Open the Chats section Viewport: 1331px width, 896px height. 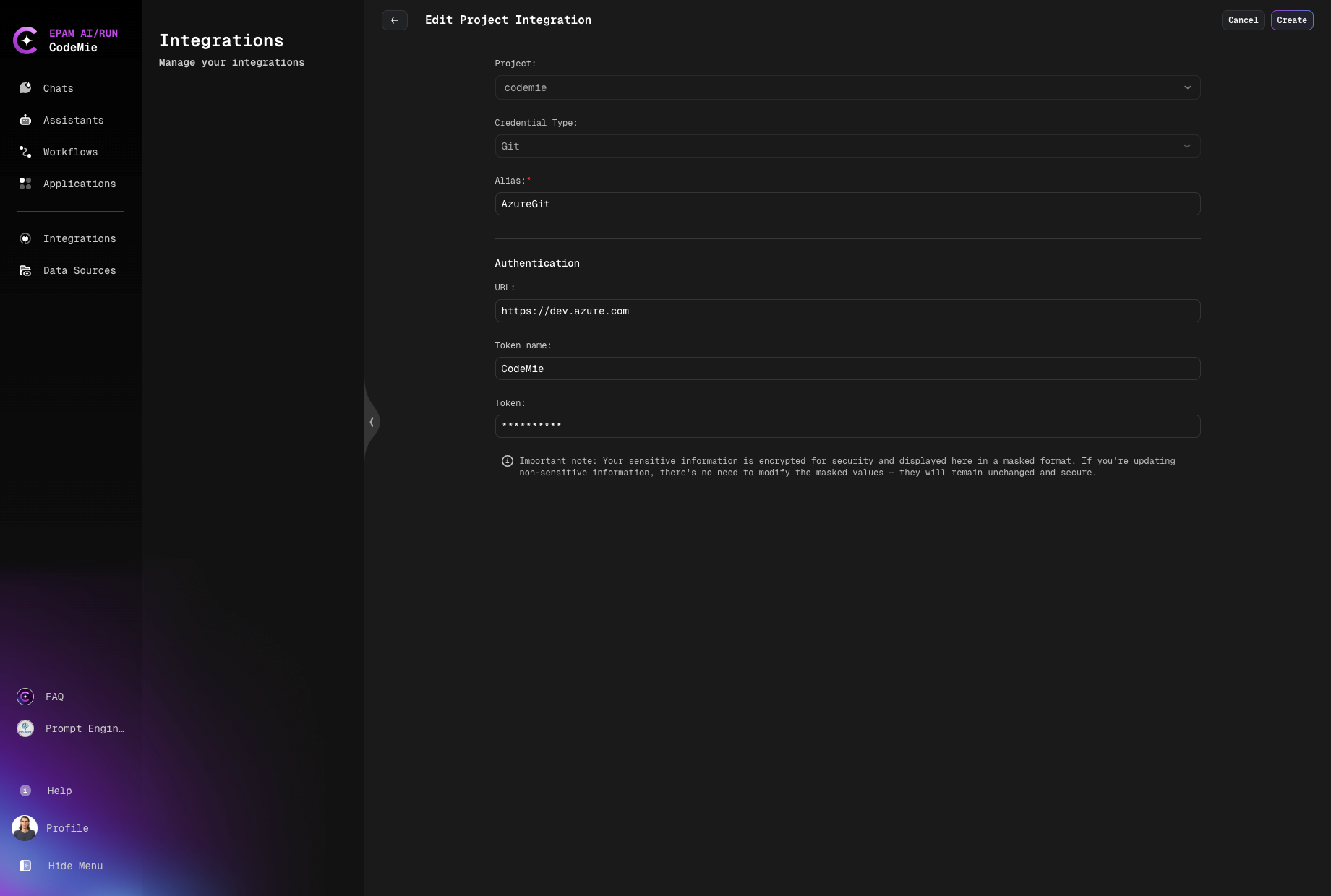click(57, 88)
